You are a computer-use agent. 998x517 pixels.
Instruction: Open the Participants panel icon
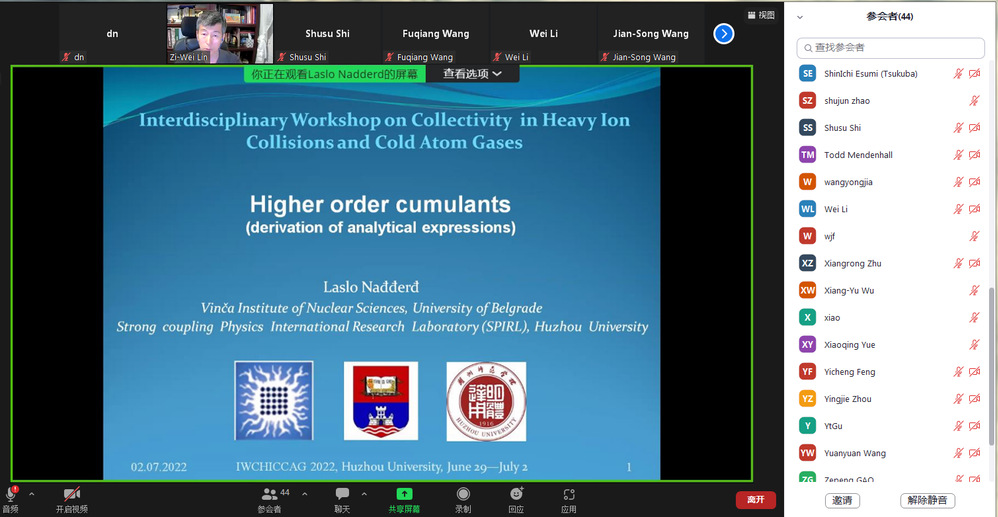(x=270, y=494)
